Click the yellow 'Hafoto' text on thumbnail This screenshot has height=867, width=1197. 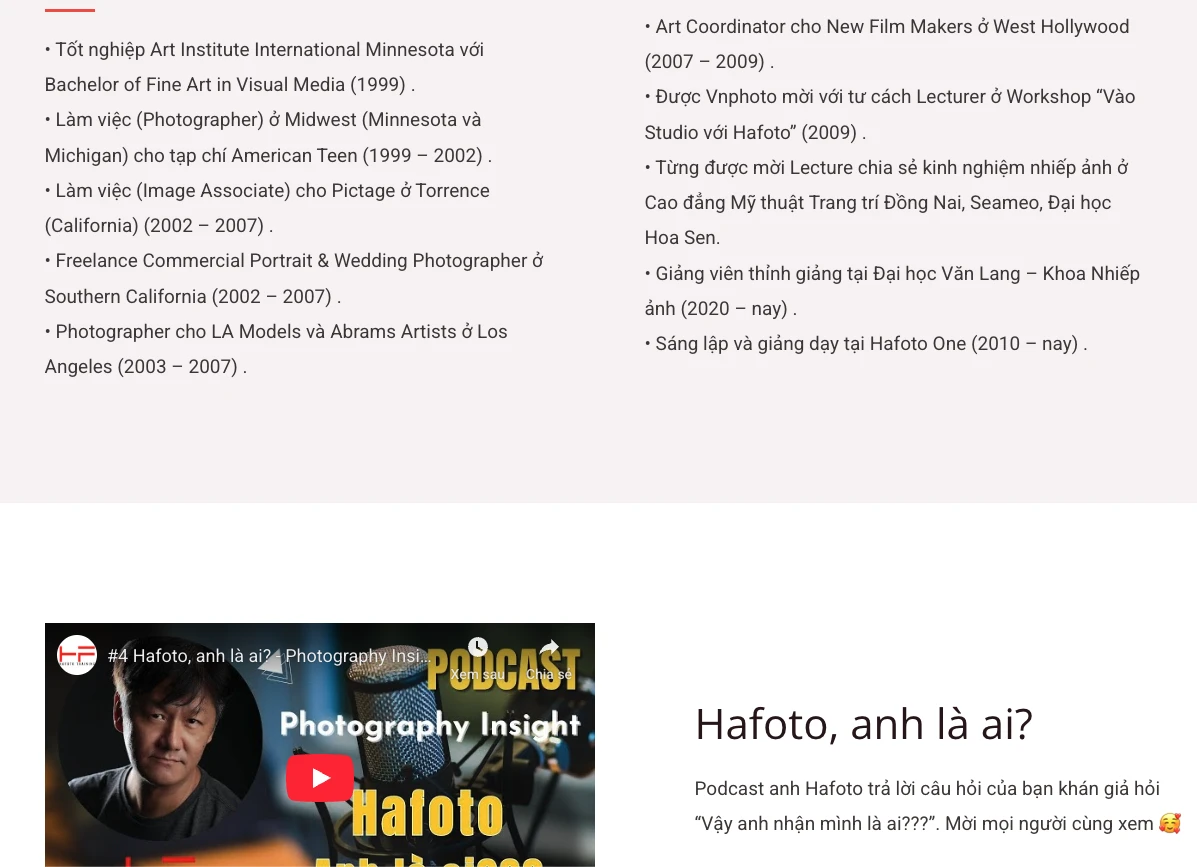(427, 814)
